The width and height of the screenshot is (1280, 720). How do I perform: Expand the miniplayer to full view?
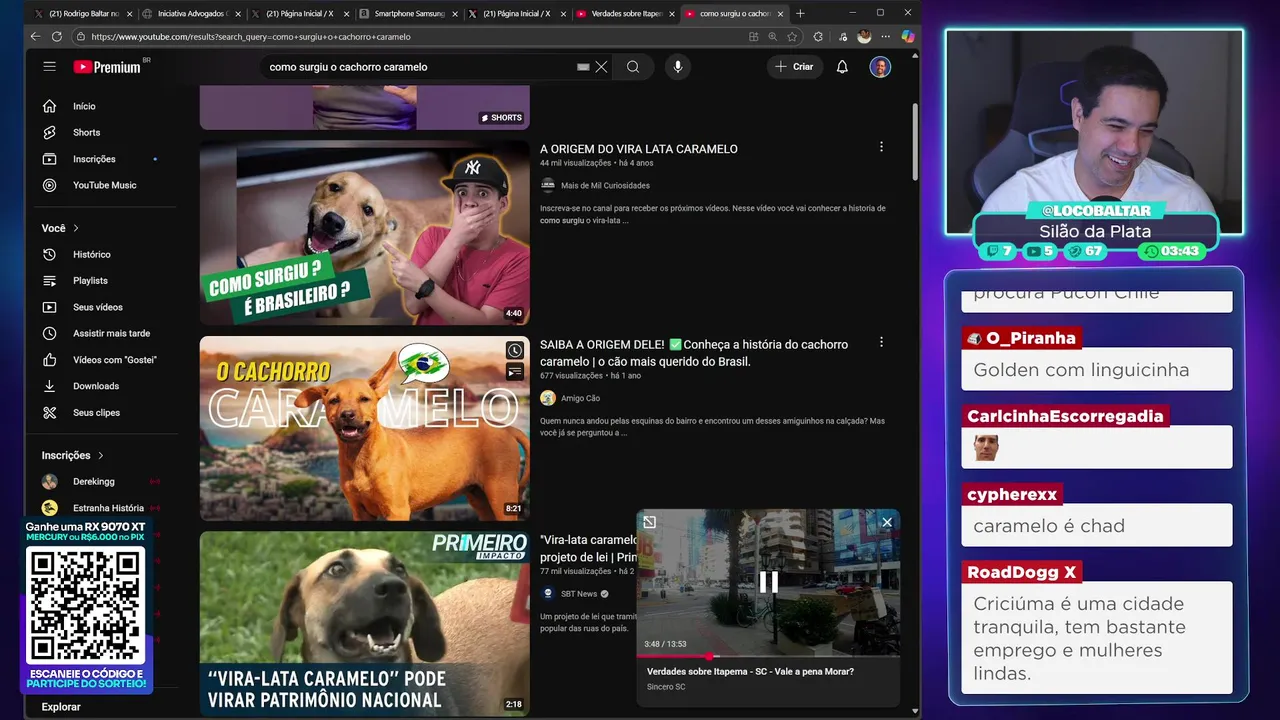pyautogui.click(x=649, y=522)
